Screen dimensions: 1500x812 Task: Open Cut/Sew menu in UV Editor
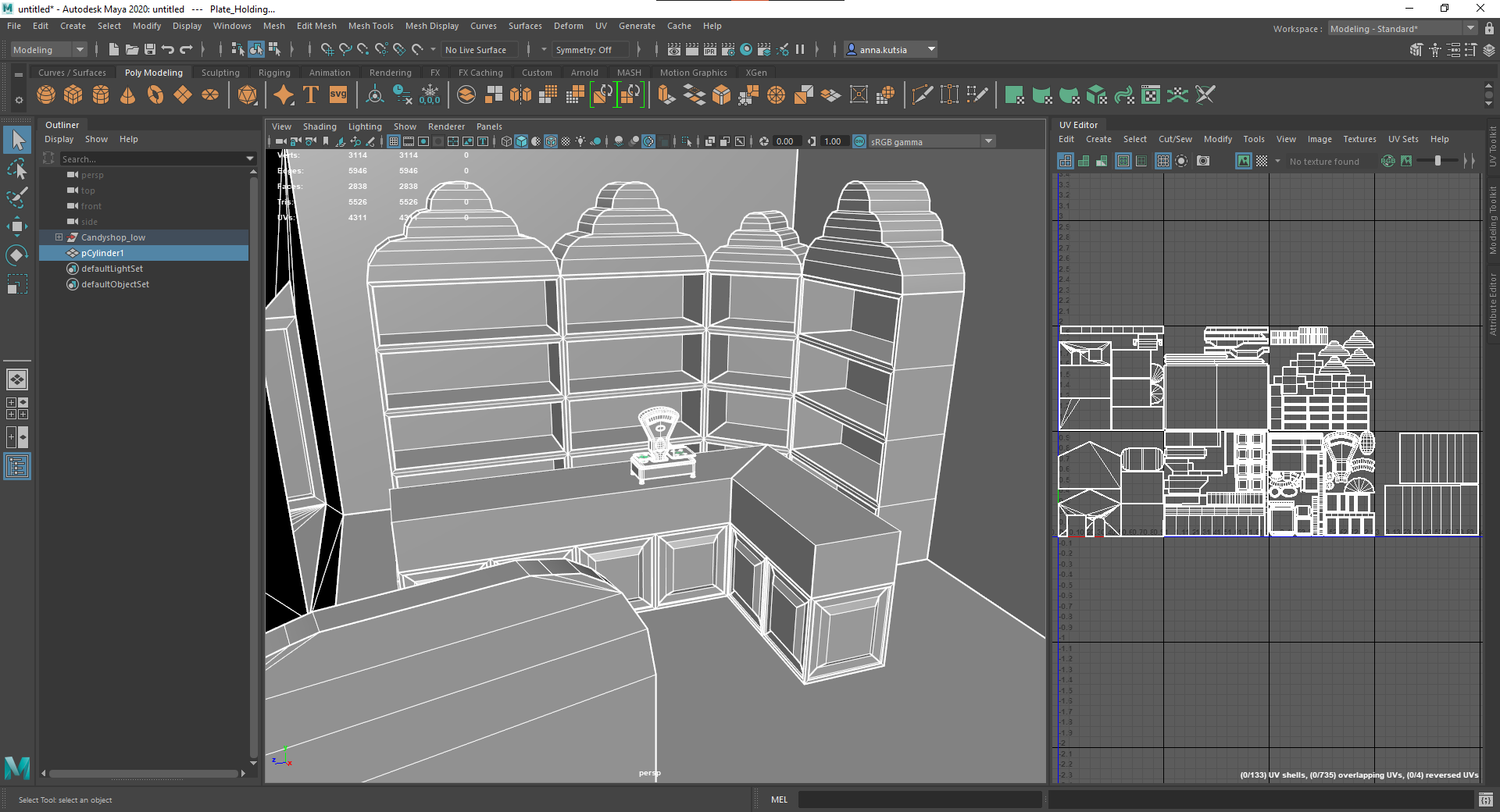[1174, 139]
